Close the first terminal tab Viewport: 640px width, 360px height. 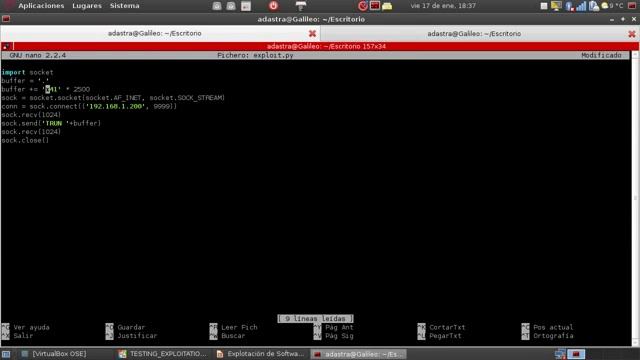pyautogui.click(x=312, y=33)
